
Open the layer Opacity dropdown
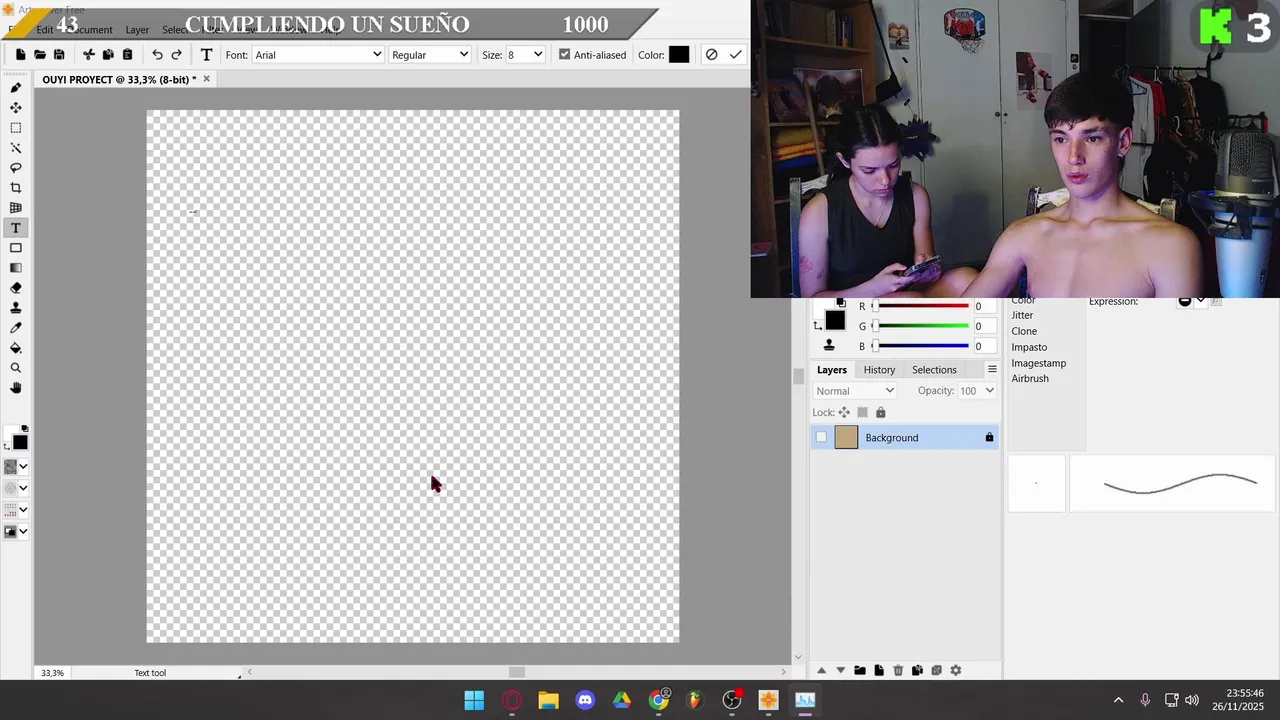(x=977, y=391)
